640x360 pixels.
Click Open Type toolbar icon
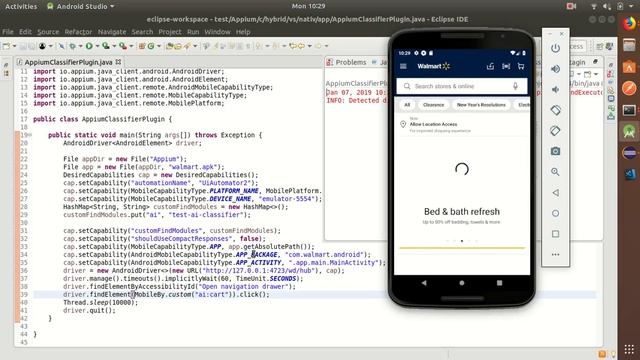[169, 46]
